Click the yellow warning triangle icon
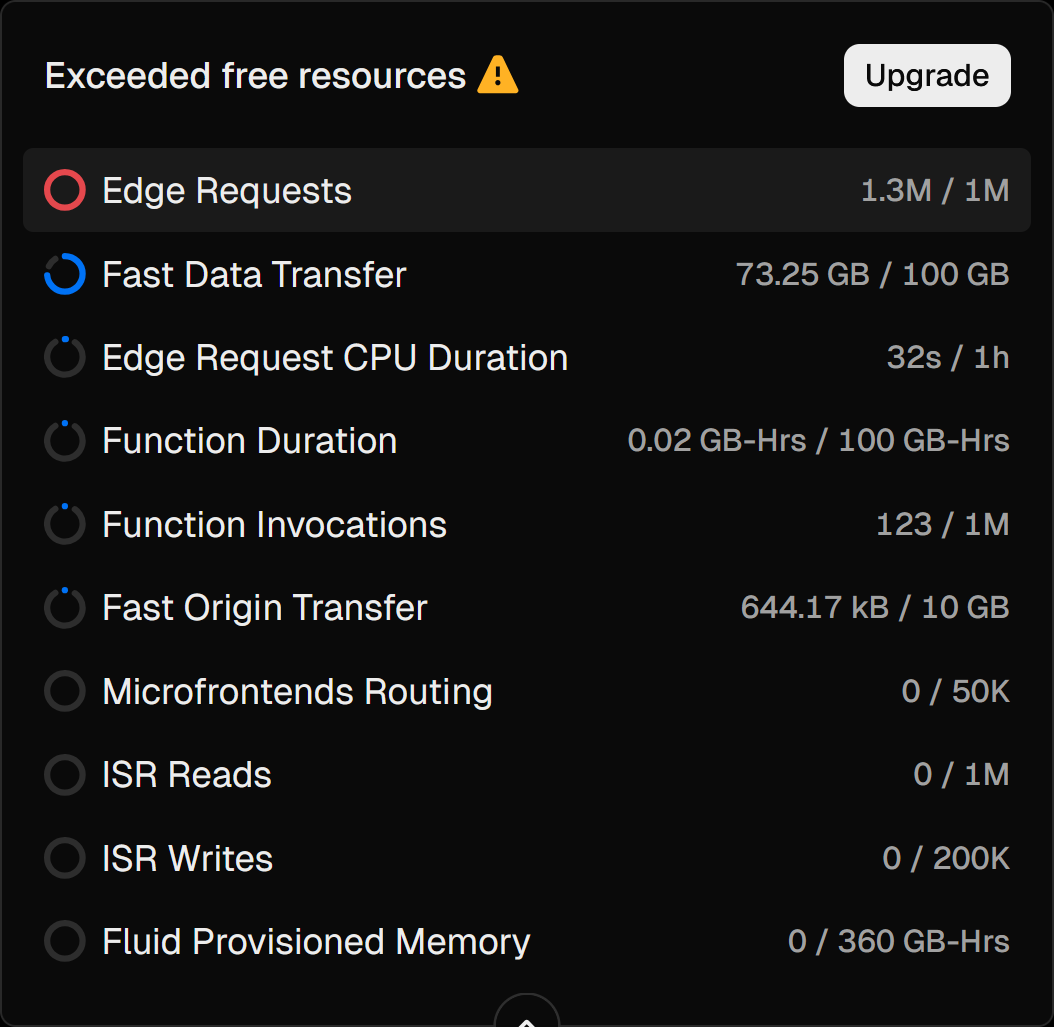Image resolution: width=1054 pixels, height=1027 pixels. (497, 76)
